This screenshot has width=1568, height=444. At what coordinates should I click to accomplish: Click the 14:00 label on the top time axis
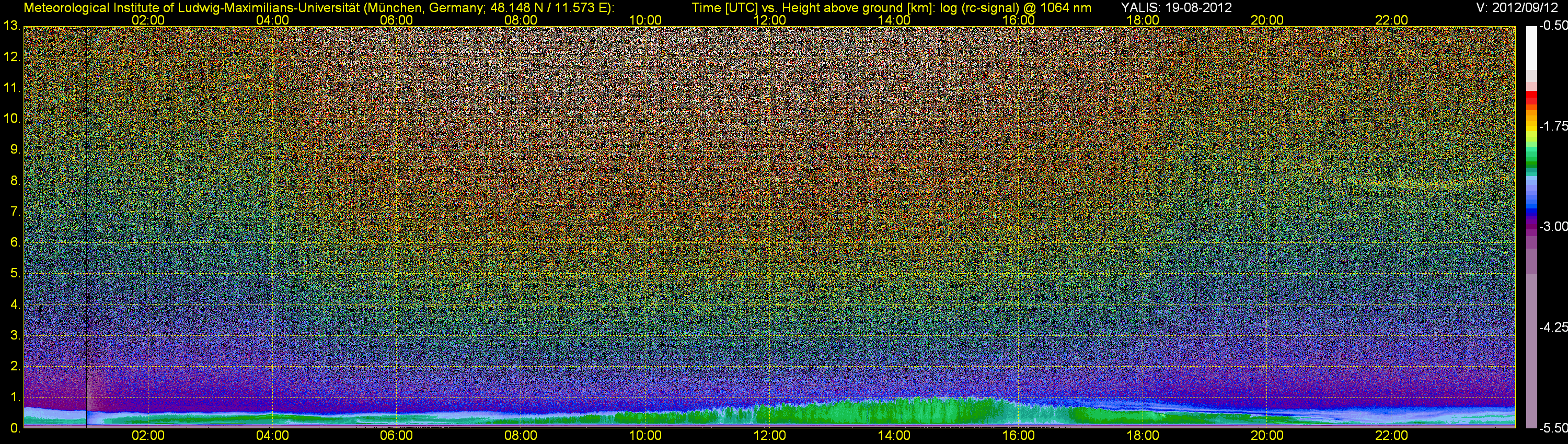point(894,20)
